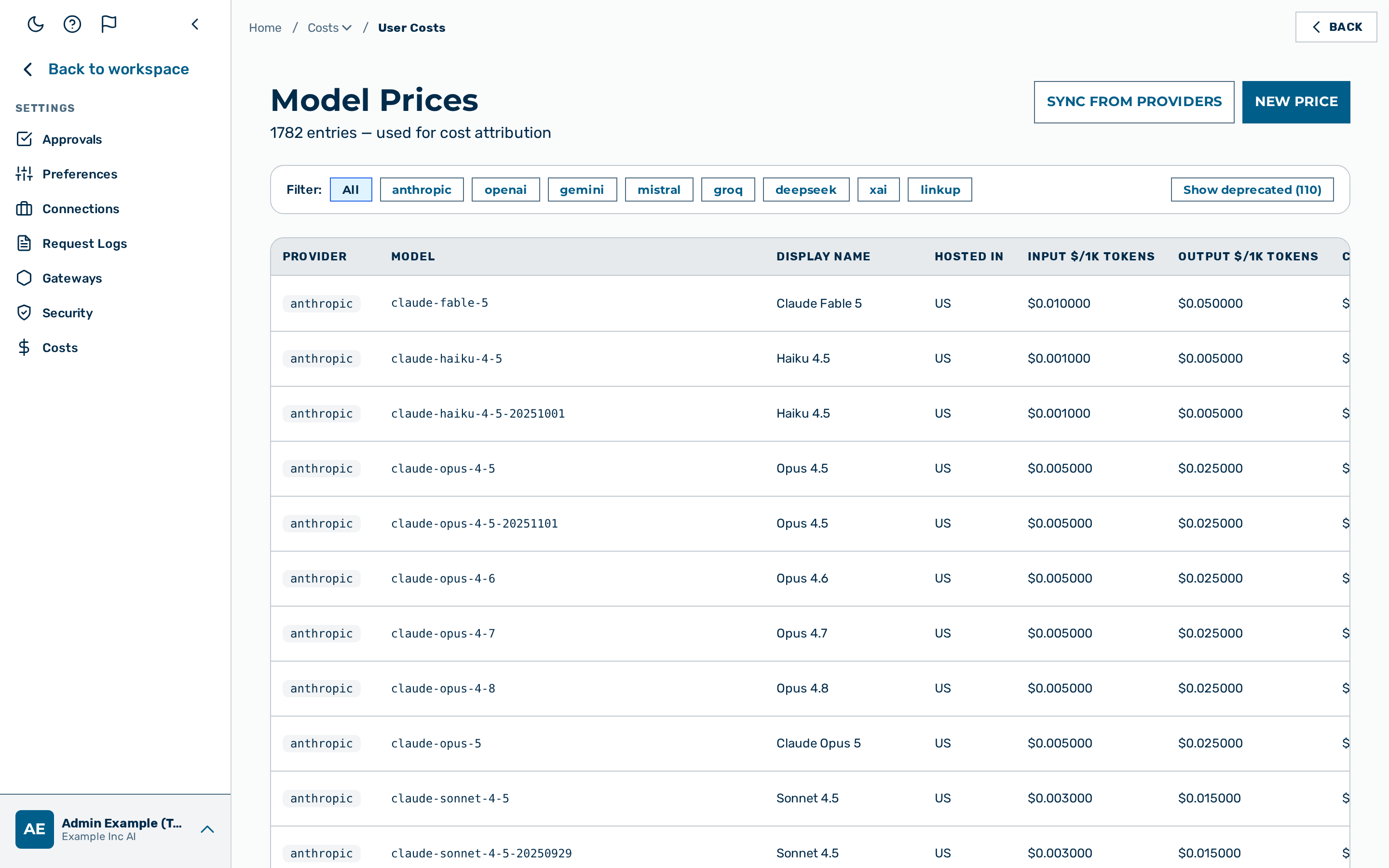Click Sync From Providers button
1389x868 pixels.
coord(1133,102)
